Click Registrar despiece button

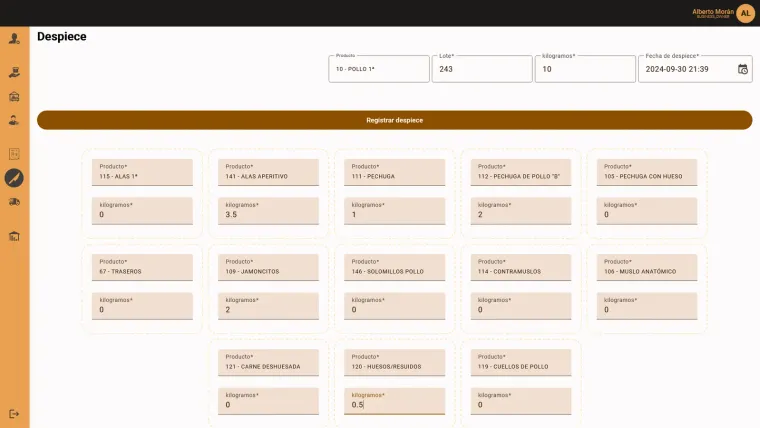pos(395,120)
